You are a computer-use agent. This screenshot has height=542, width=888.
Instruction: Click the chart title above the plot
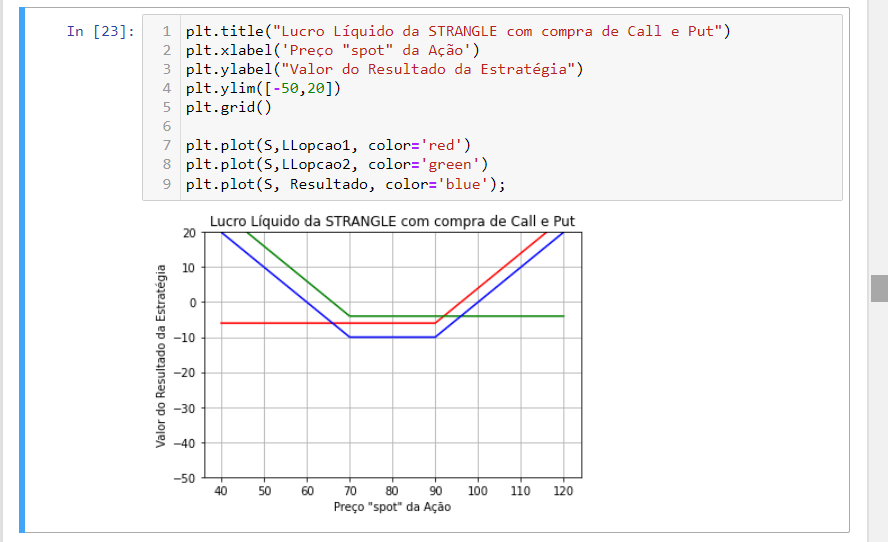(392, 221)
